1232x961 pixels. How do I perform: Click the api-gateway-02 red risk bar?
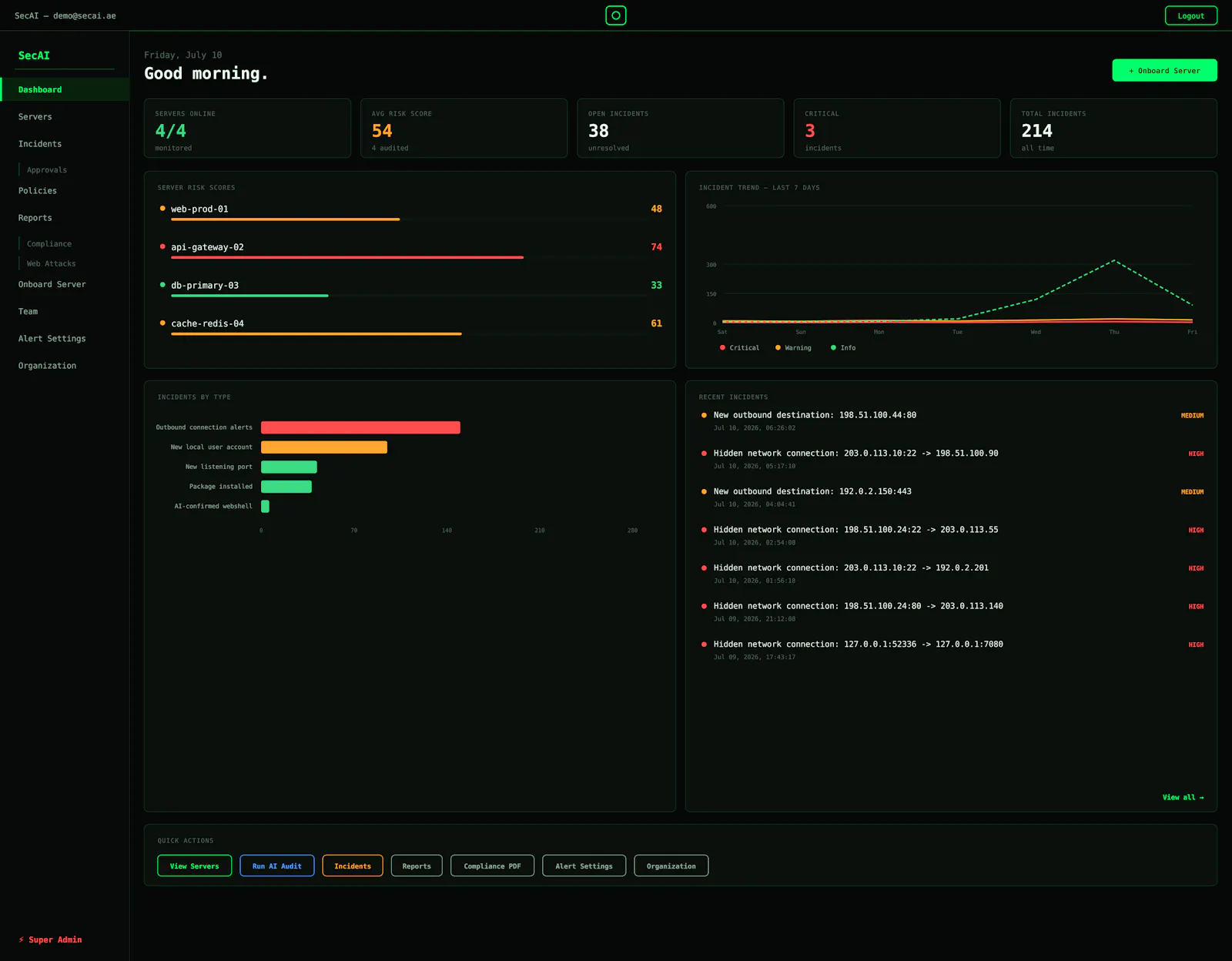point(347,257)
